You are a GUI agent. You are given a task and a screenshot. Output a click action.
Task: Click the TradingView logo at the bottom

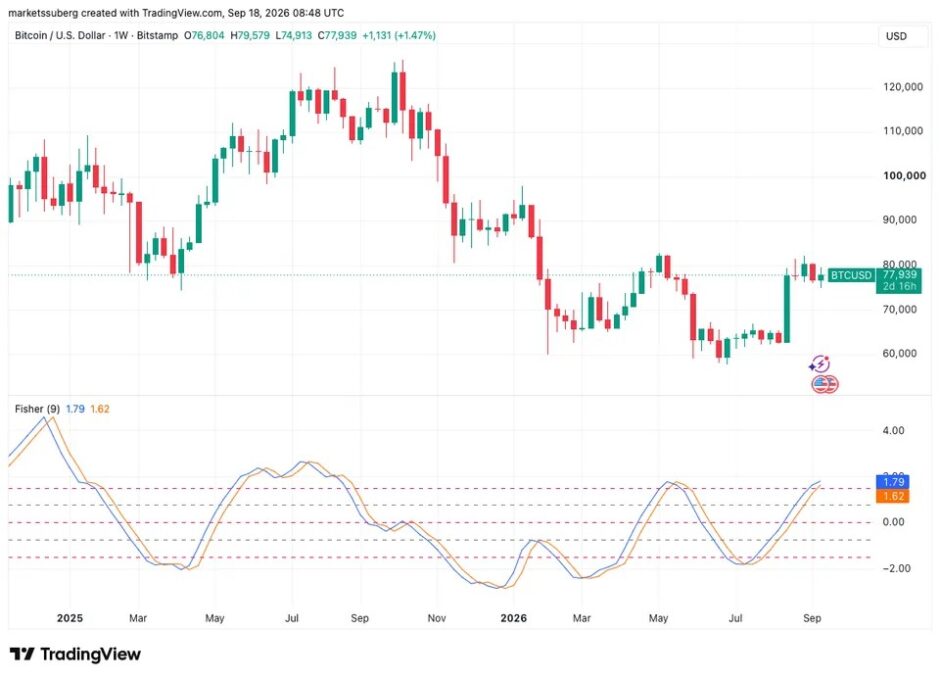75,654
